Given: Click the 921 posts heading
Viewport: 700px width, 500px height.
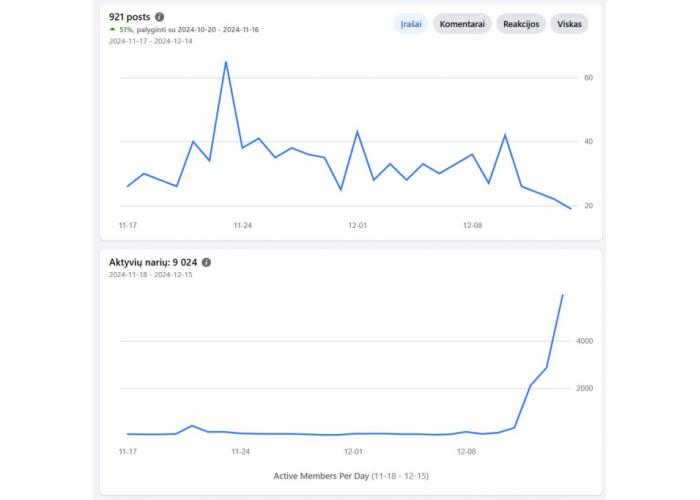Looking at the screenshot, I should click(130, 17).
